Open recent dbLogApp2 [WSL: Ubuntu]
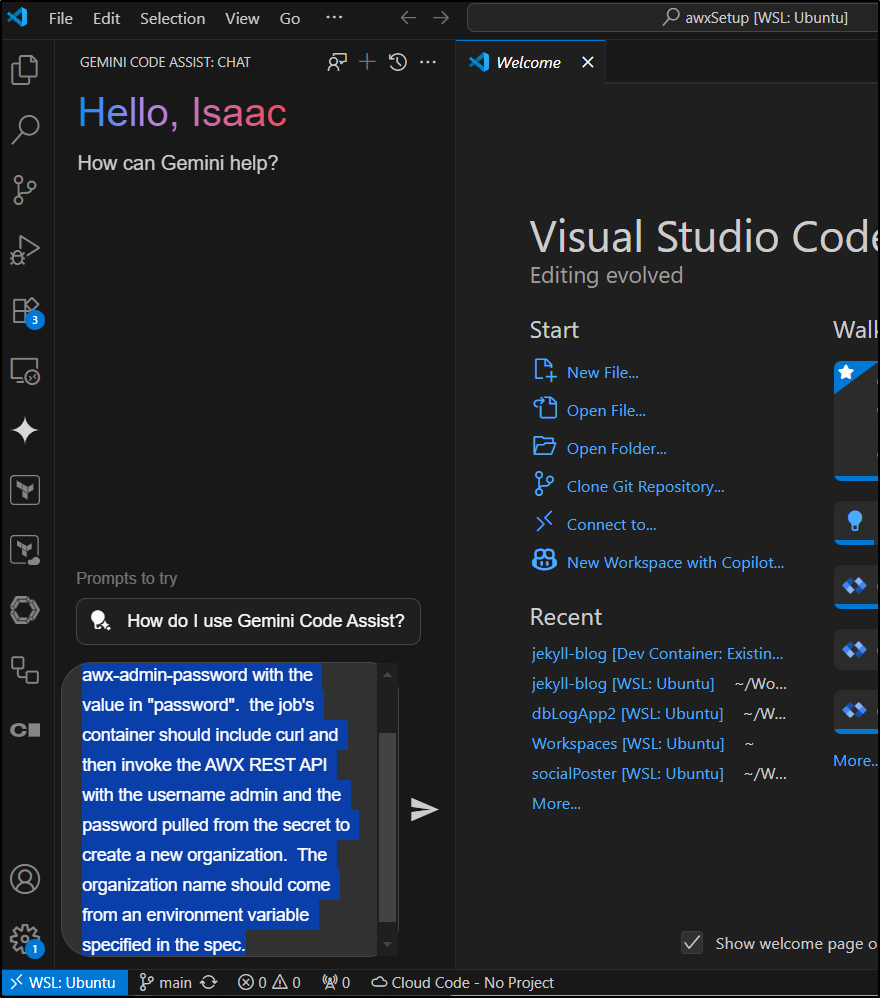880x998 pixels. pyautogui.click(x=627, y=713)
